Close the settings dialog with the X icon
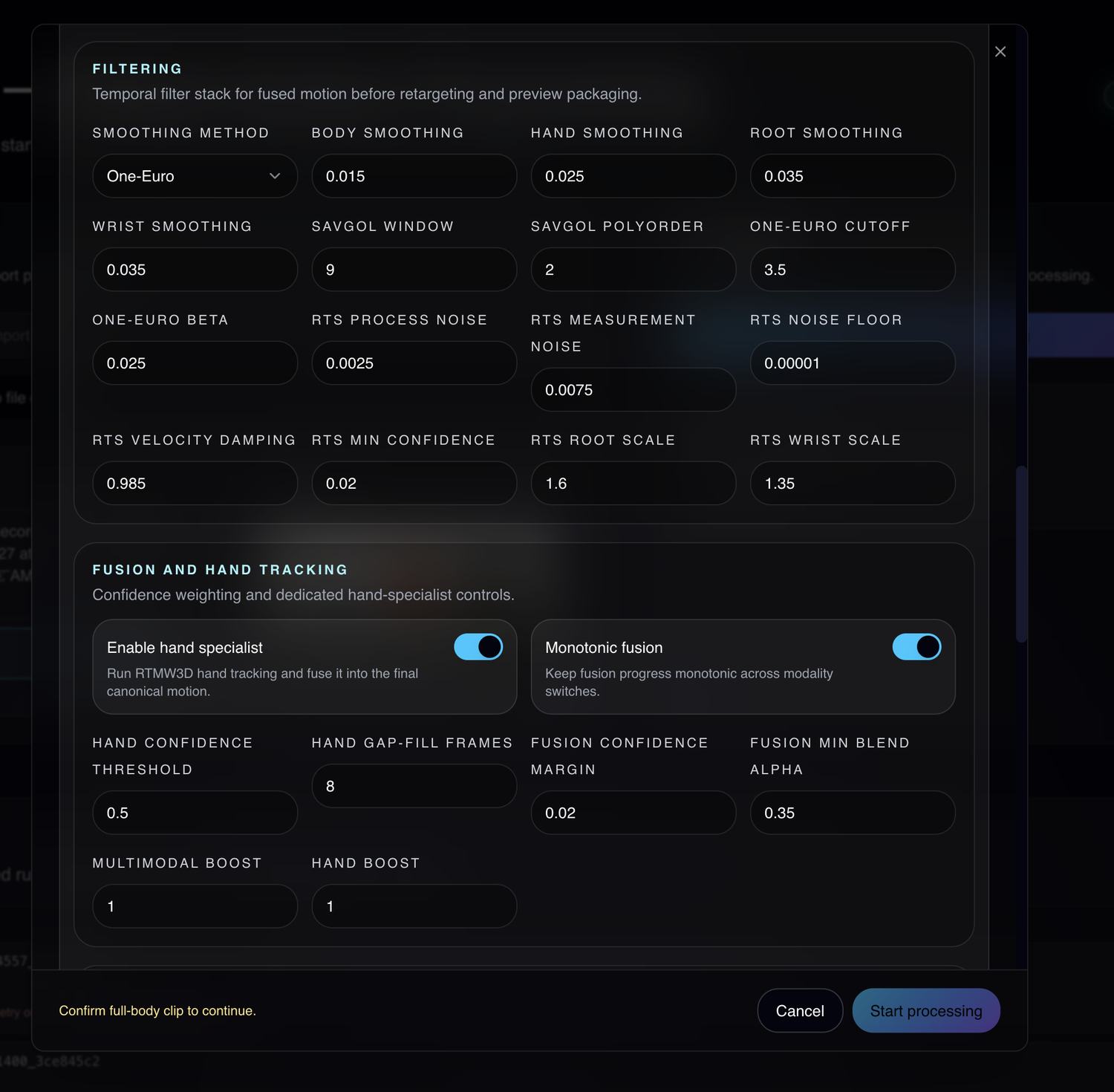 (1000, 51)
